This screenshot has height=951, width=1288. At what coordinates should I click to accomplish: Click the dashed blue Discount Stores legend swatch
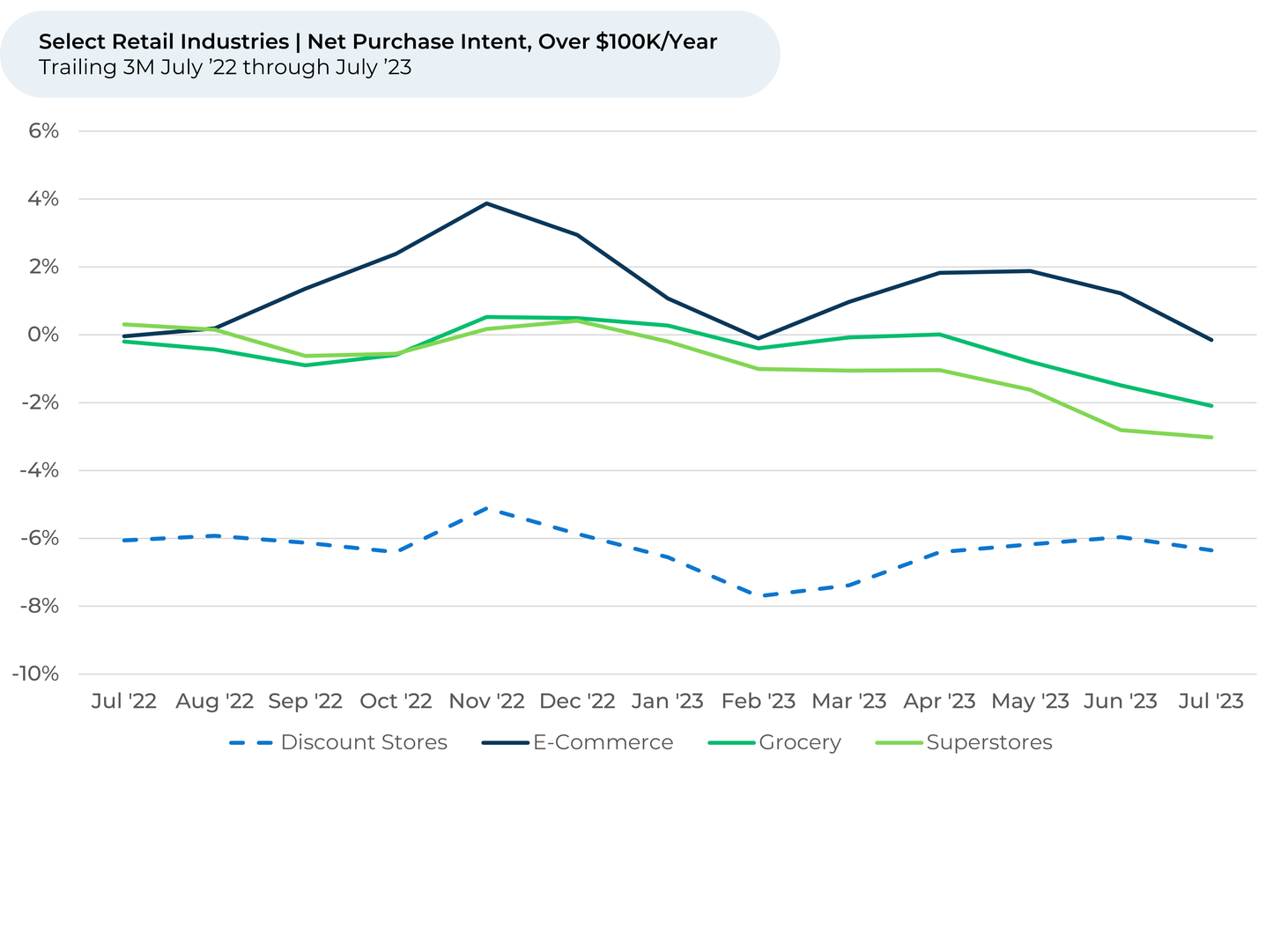pos(250,743)
